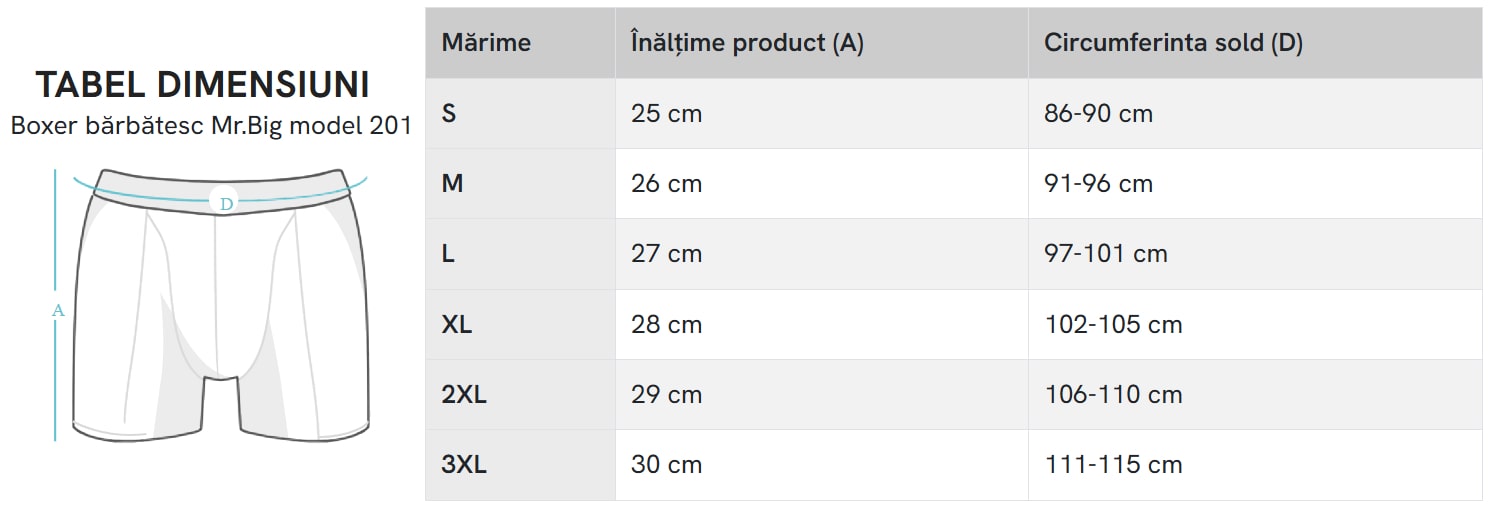Click the Înălțime product (A) header
Image resolution: width=1492 pixels, height=511 pixels.
point(747,43)
